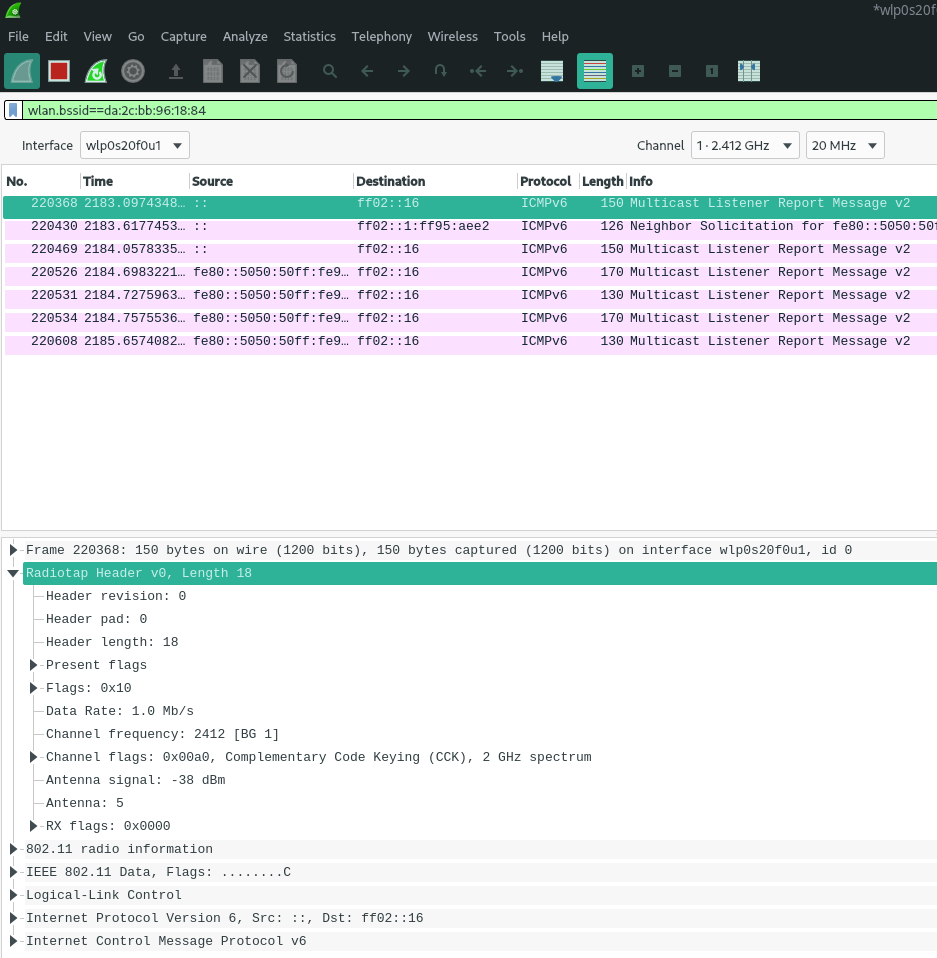This screenshot has height=958, width=937.
Task: Toggle colorize packet list
Action: [x=595, y=71]
